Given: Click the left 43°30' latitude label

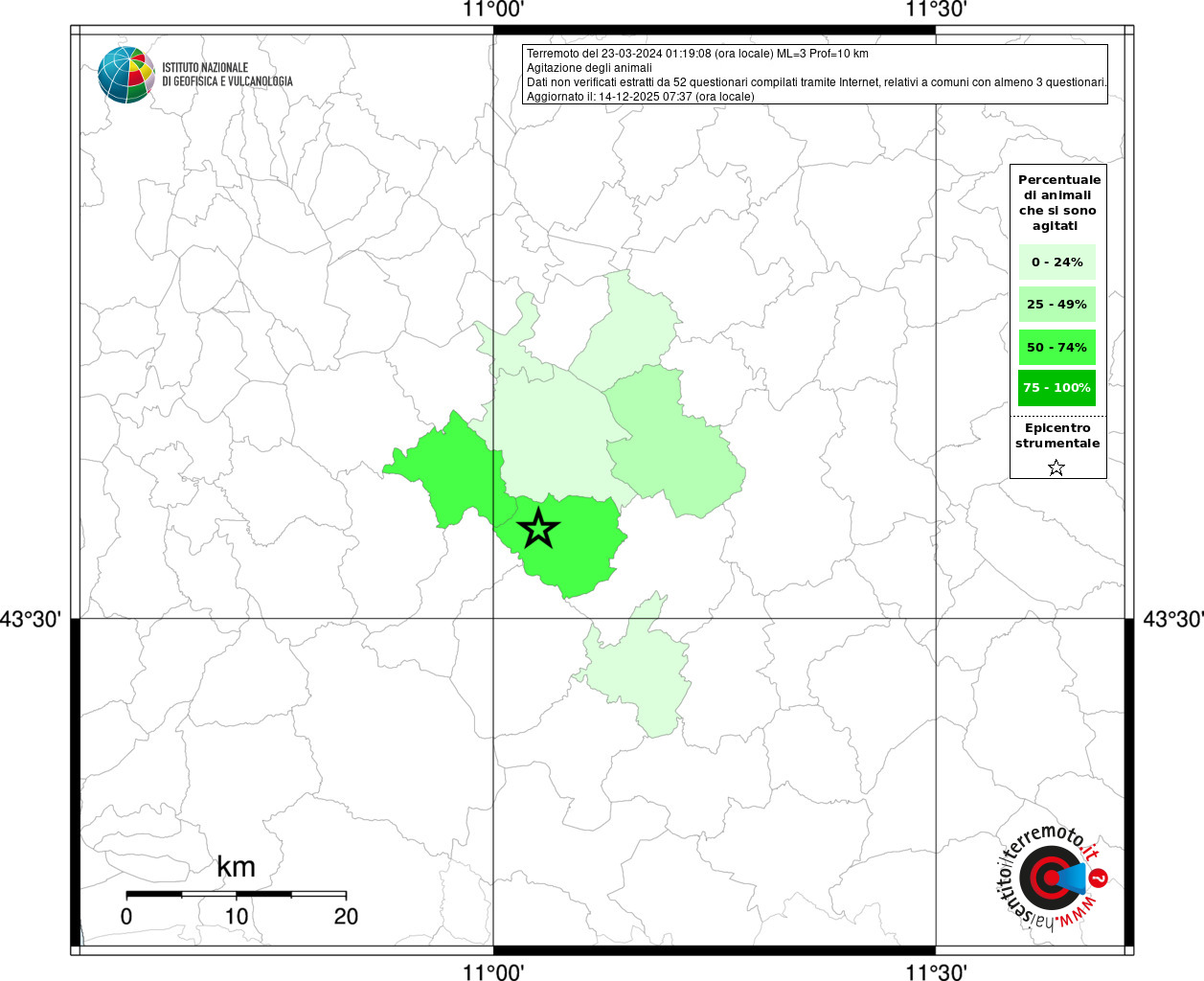Looking at the screenshot, I should tap(31, 619).
